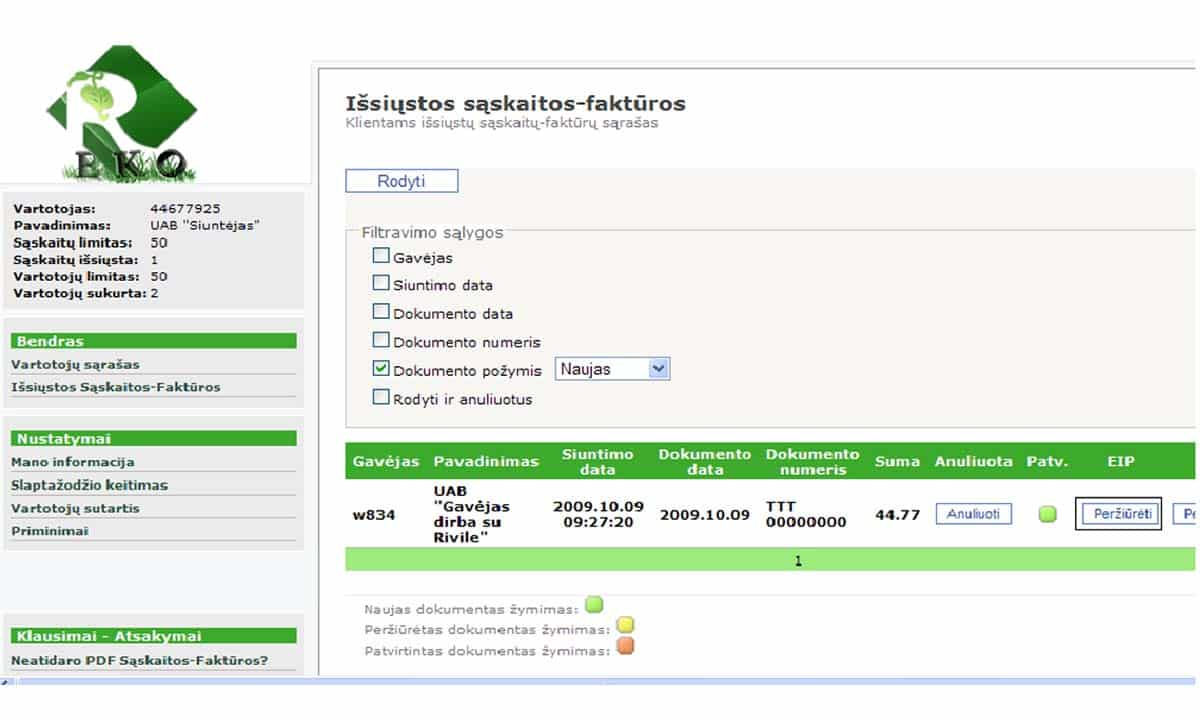The width and height of the screenshot is (1200, 720).
Task: Open Neatidaro PDF Sąskaitos-Faktūros question link
Action: coord(139,660)
